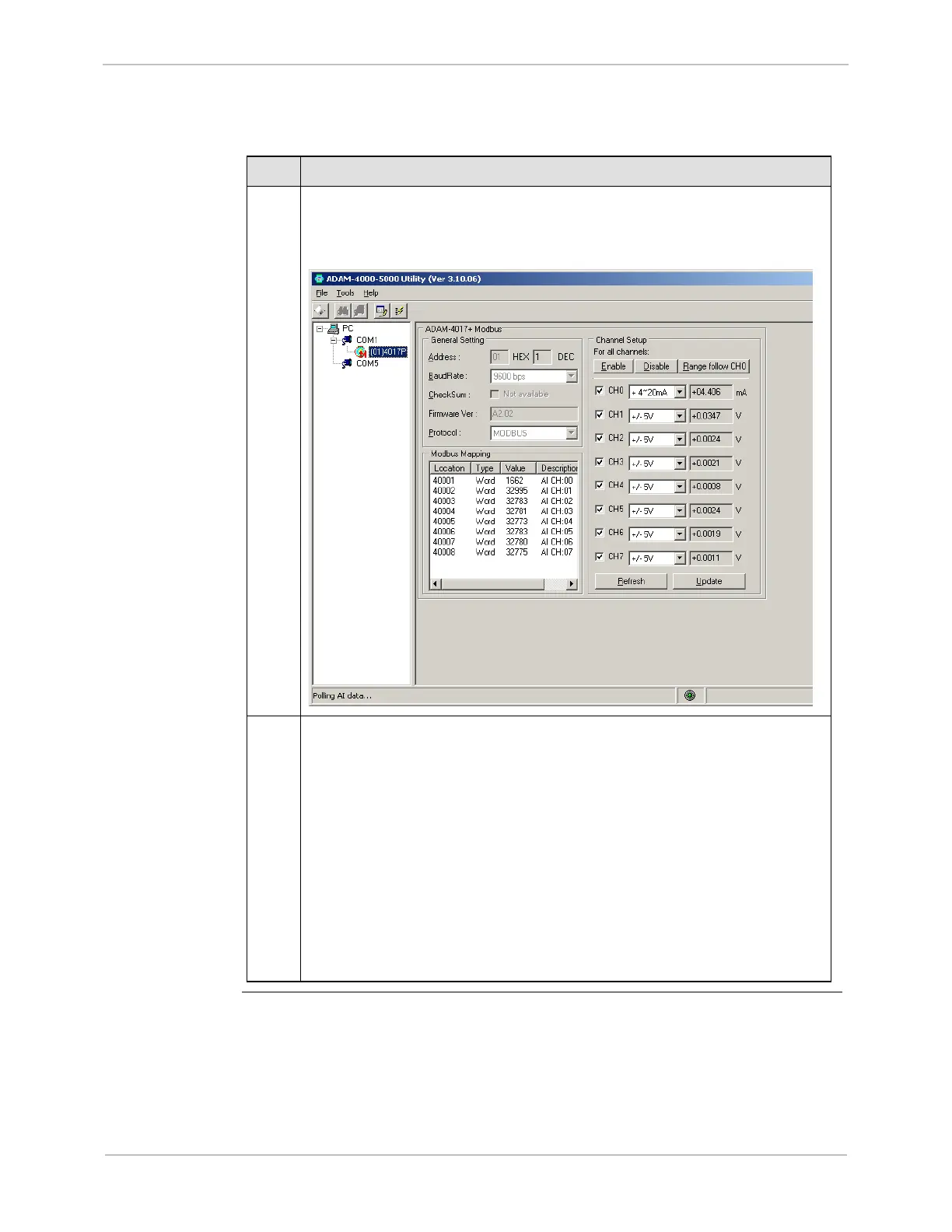This screenshot has height=1232, width=952.
Task: Open the File menu
Action: (x=322, y=293)
